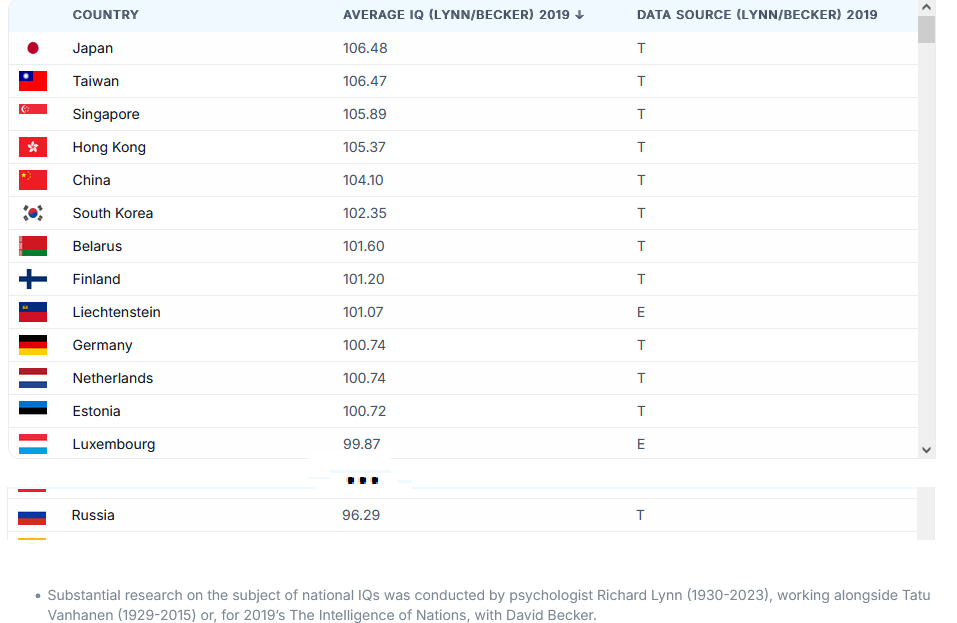The image size is (957, 623).
Task: Click the IQ value 101.07
Action: [x=363, y=312]
